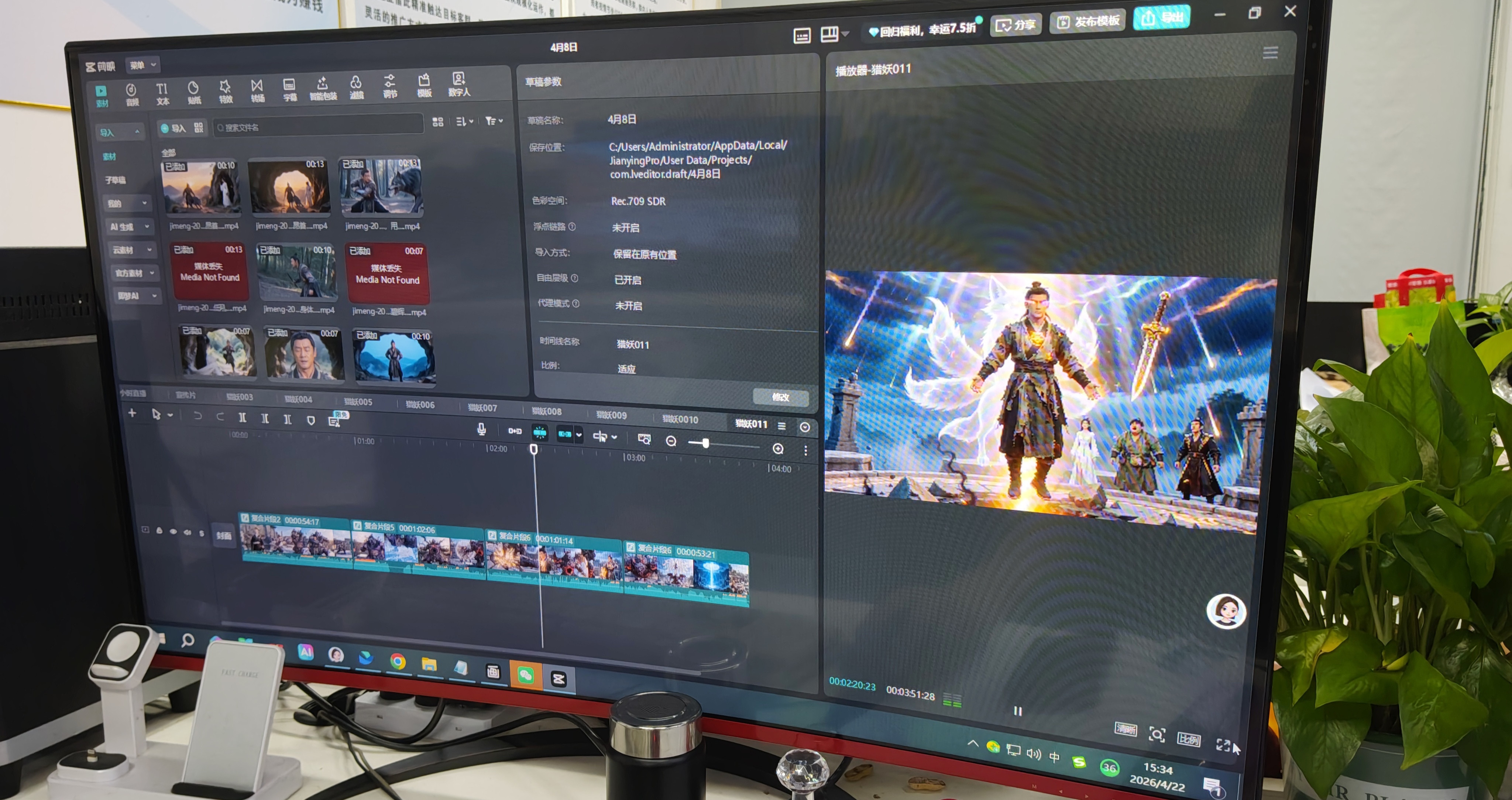
Task: Click the undo arrow in timeline toolbar
Action: (x=198, y=416)
